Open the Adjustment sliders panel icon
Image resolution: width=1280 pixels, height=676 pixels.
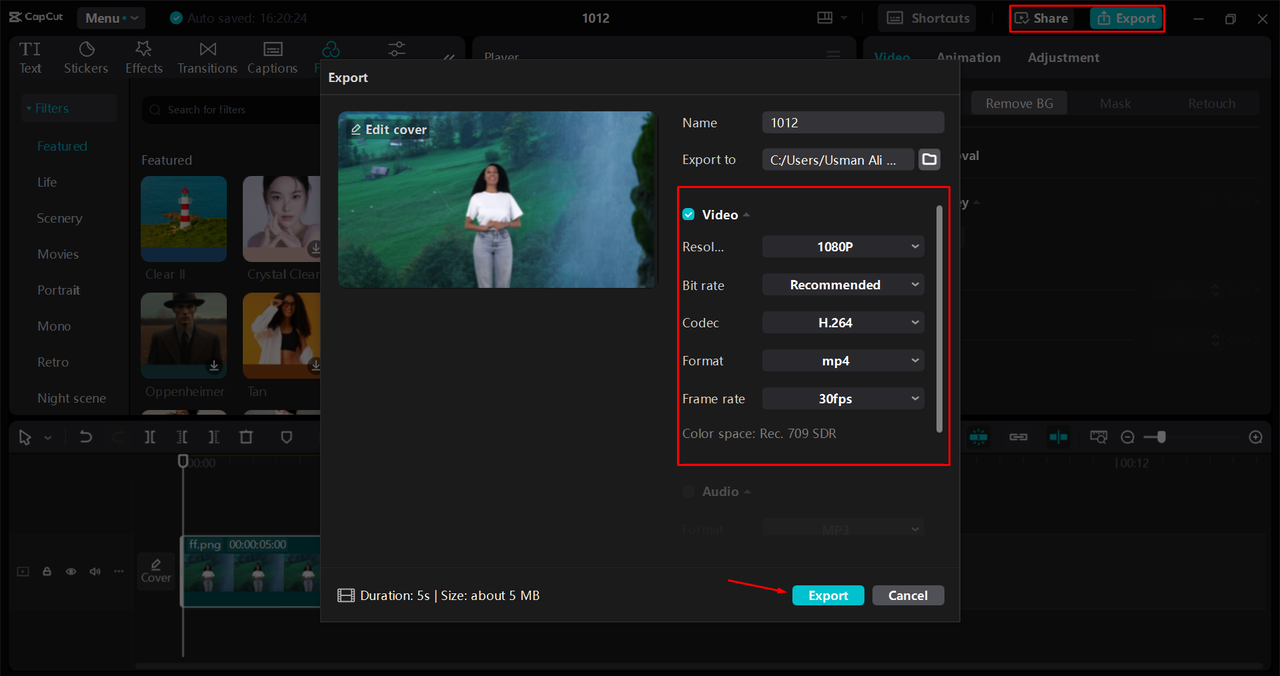tap(397, 50)
